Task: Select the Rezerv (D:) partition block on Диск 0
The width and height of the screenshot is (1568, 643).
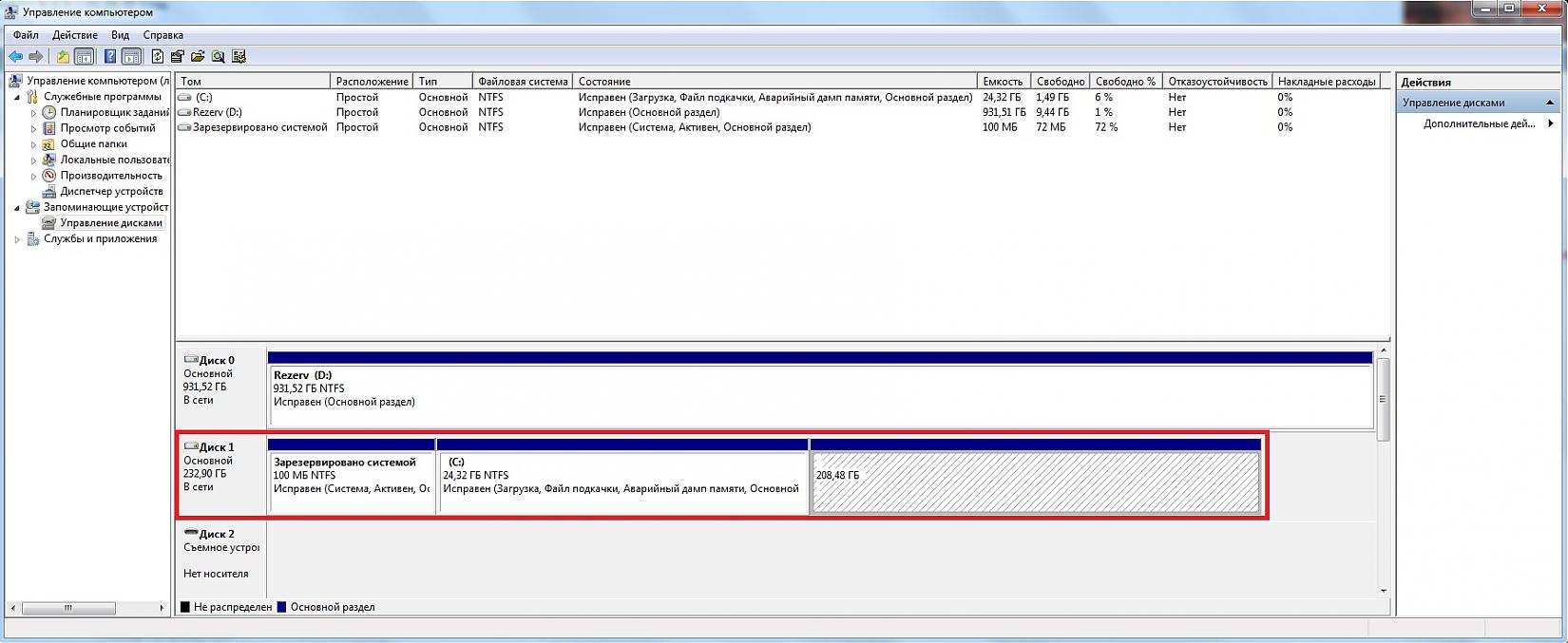Action: 821,389
